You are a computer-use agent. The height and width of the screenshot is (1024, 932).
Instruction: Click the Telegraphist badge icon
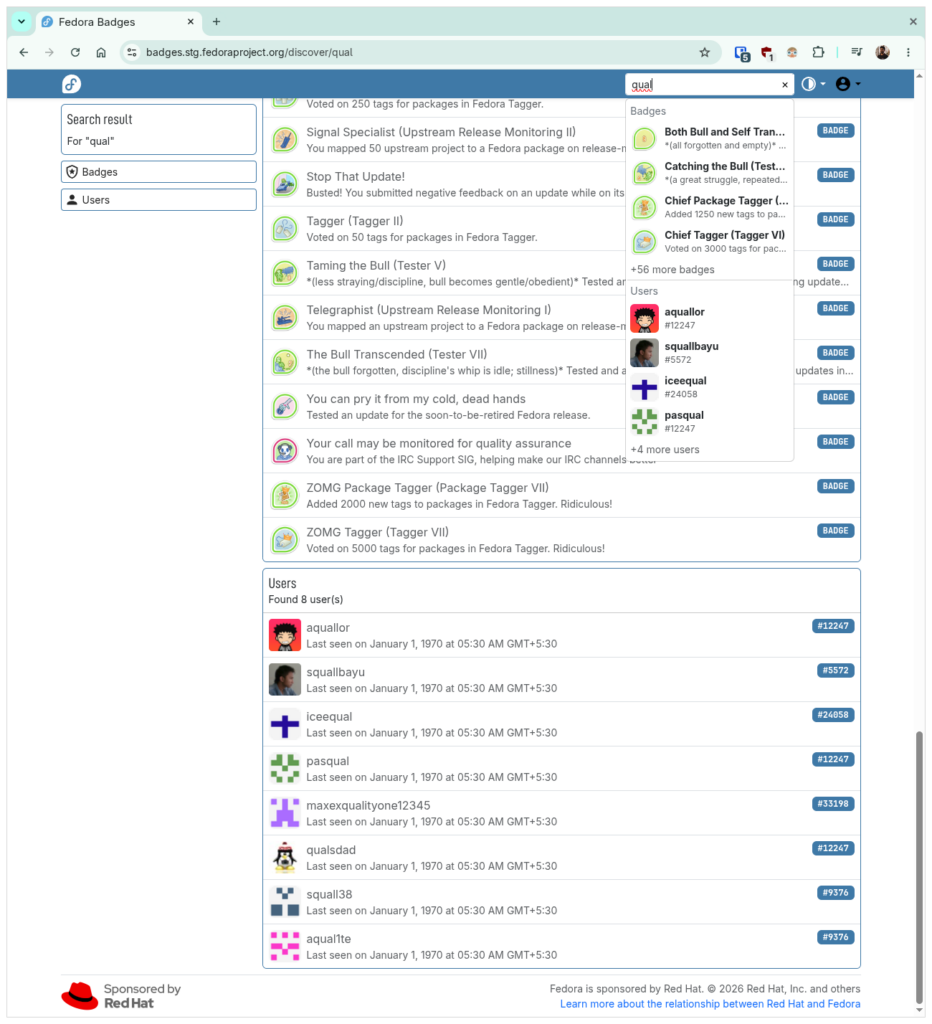pos(285,317)
